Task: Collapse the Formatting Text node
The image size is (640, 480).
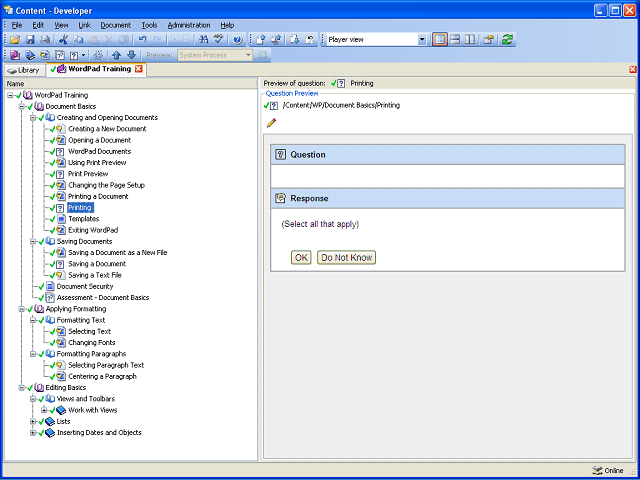Action: pos(33,320)
